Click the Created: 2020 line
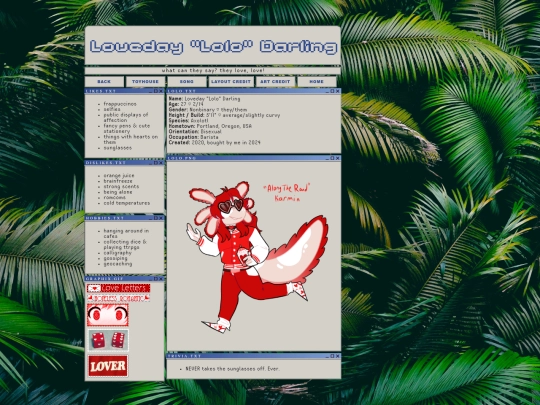Viewport: 540px width, 405px height. point(215,143)
